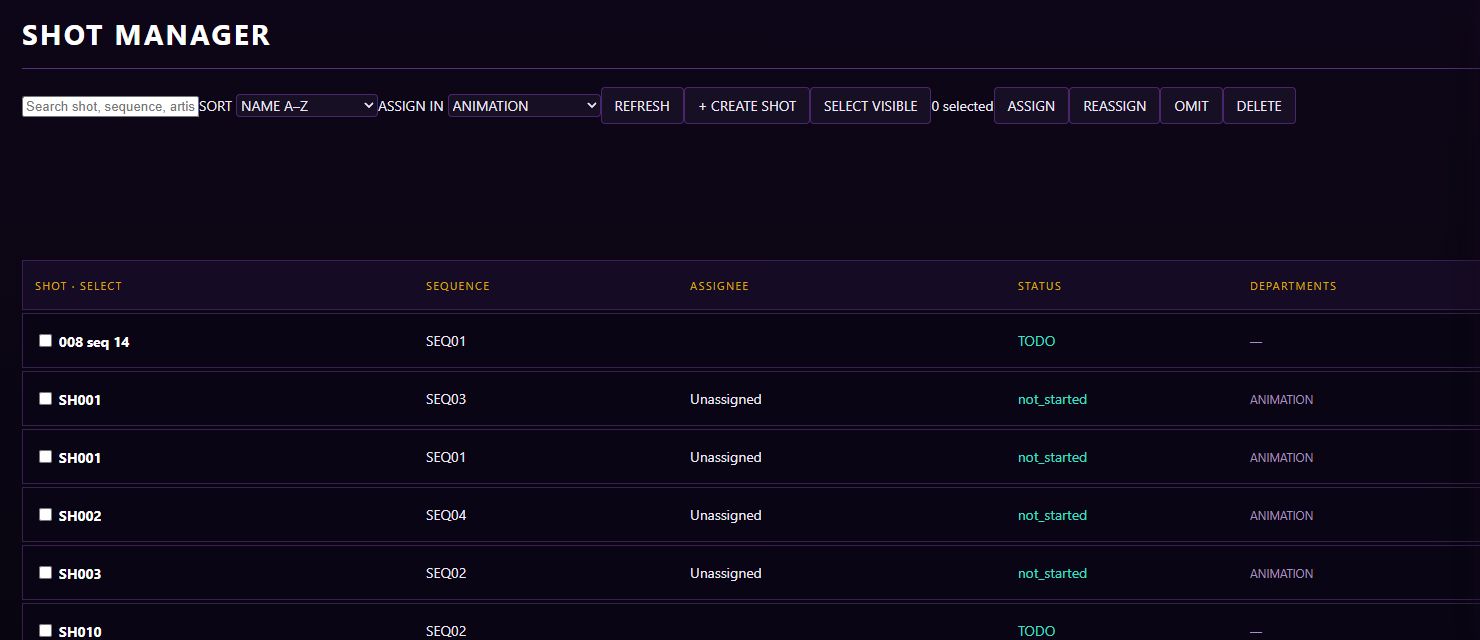Click the not_started status in SH003 row
The width and height of the screenshot is (1480, 640).
tap(1052, 573)
